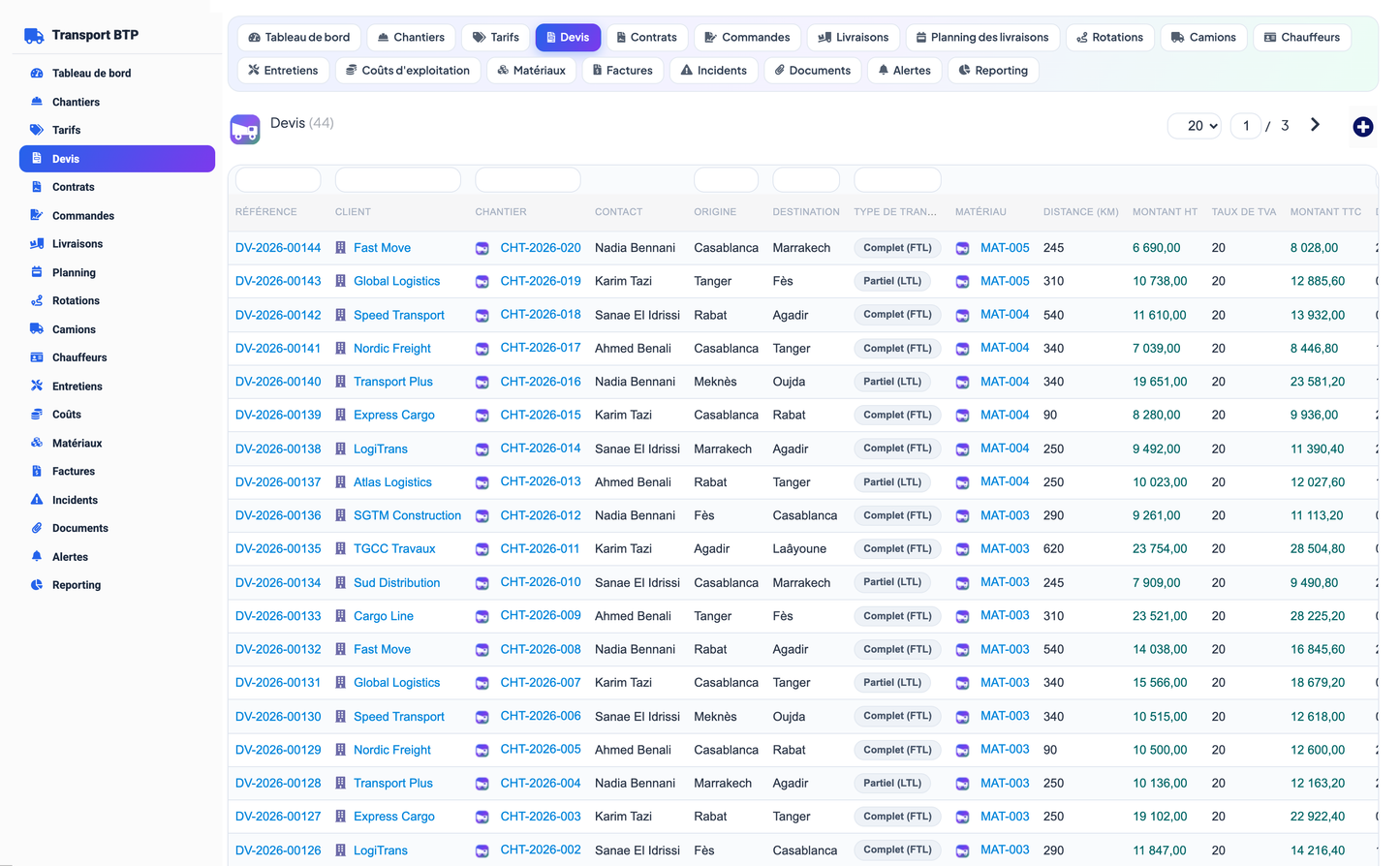Click the Incidents warning triangle in sidebar
This screenshot has height=866, width=1400.
[37, 500]
